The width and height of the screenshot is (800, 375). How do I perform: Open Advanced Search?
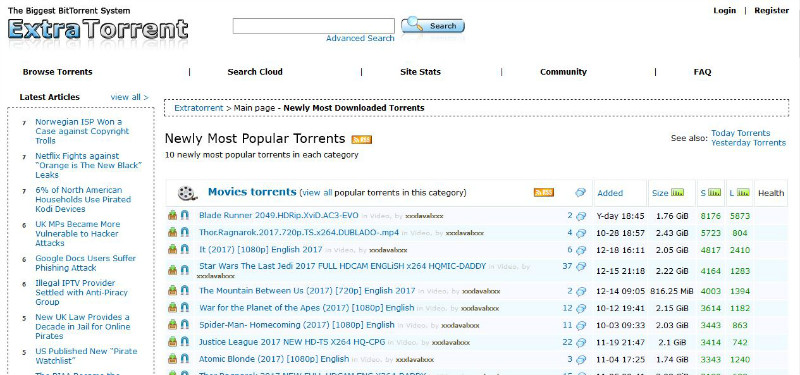[360, 38]
